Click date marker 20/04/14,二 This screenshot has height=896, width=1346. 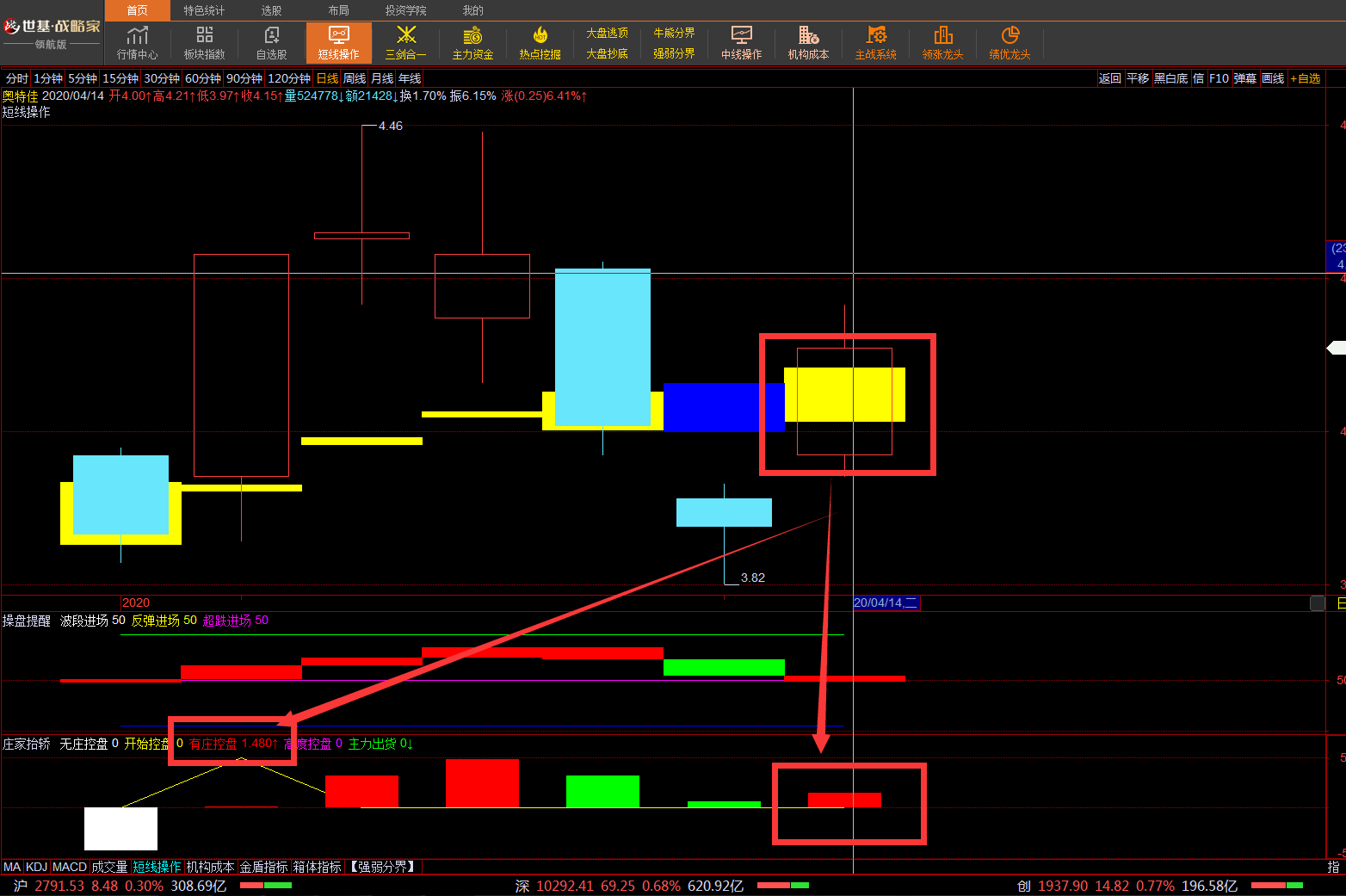tap(886, 602)
